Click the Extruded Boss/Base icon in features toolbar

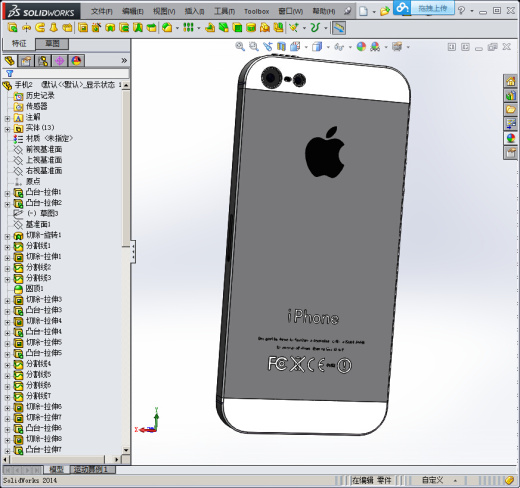[13, 28]
